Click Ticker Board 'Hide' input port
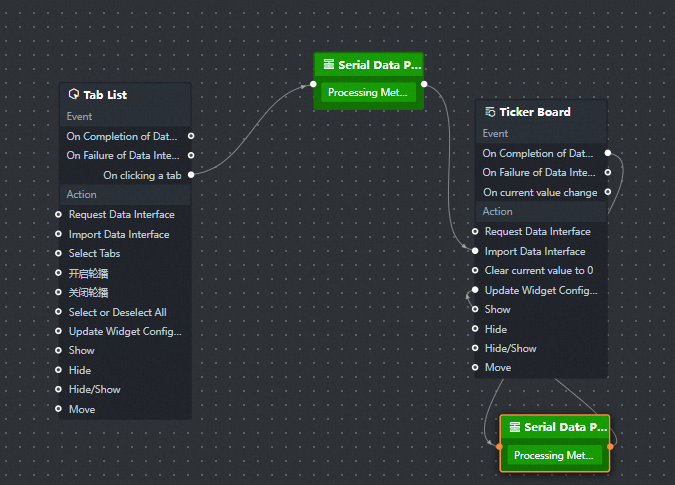675x485 pixels. 475,329
